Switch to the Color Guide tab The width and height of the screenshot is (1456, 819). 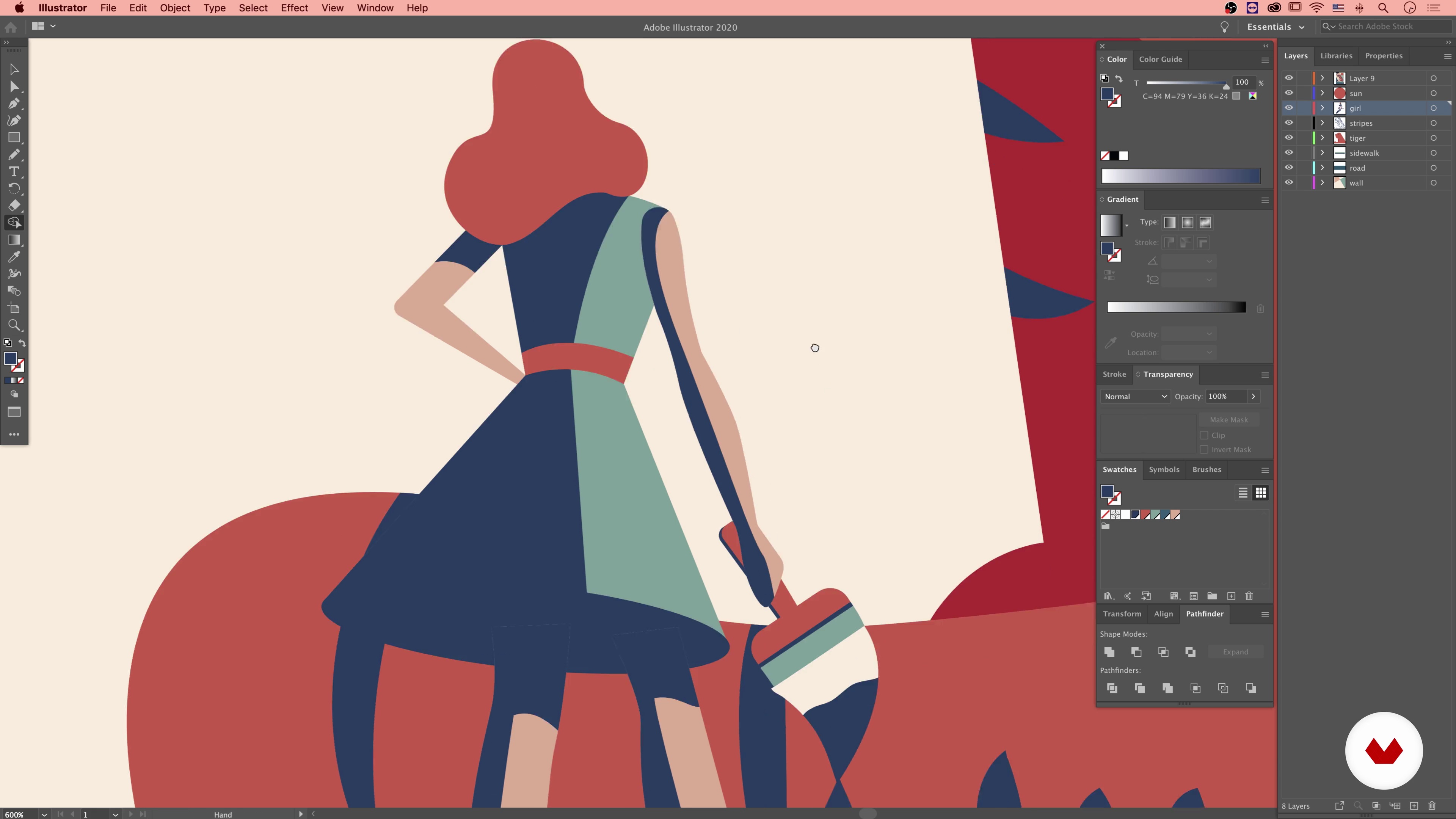point(1160,59)
